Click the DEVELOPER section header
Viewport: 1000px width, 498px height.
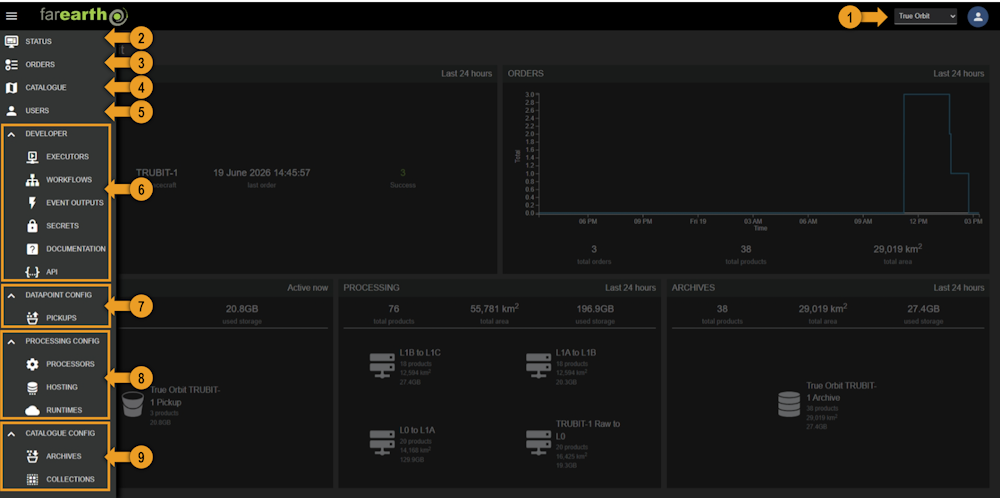pyautogui.click(x=46, y=134)
